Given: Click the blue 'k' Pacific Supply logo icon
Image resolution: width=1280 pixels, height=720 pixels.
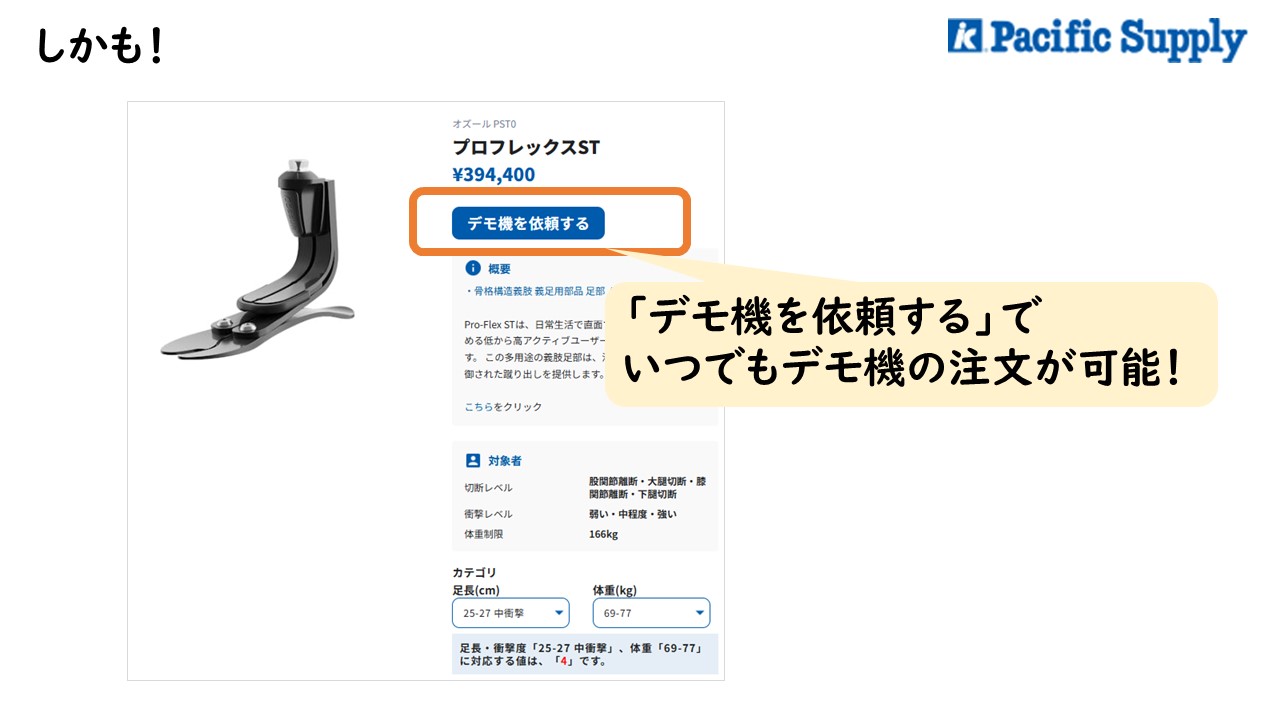Looking at the screenshot, I should point(964,36).
